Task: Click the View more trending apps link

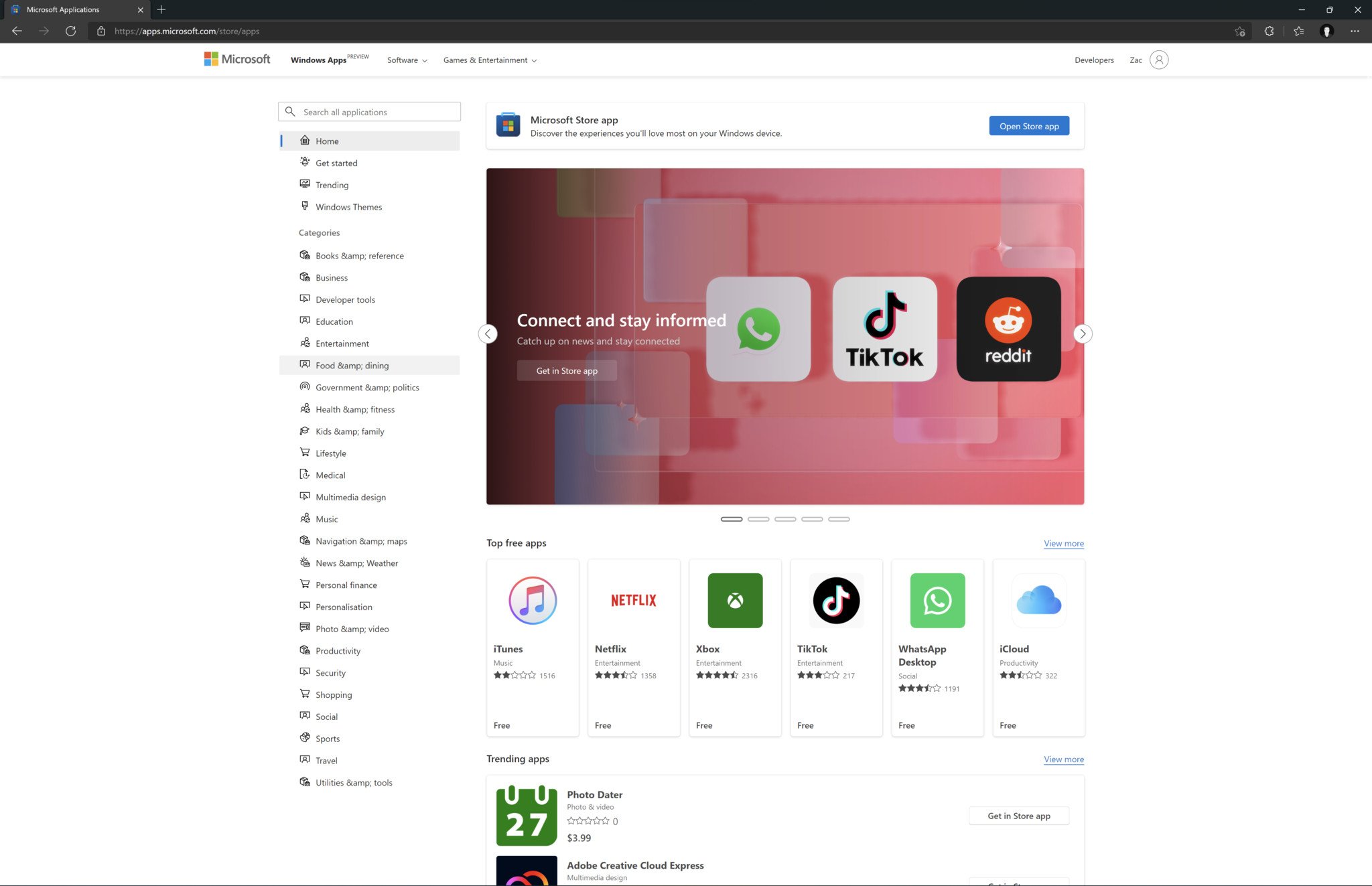Action: (1063, 758)
